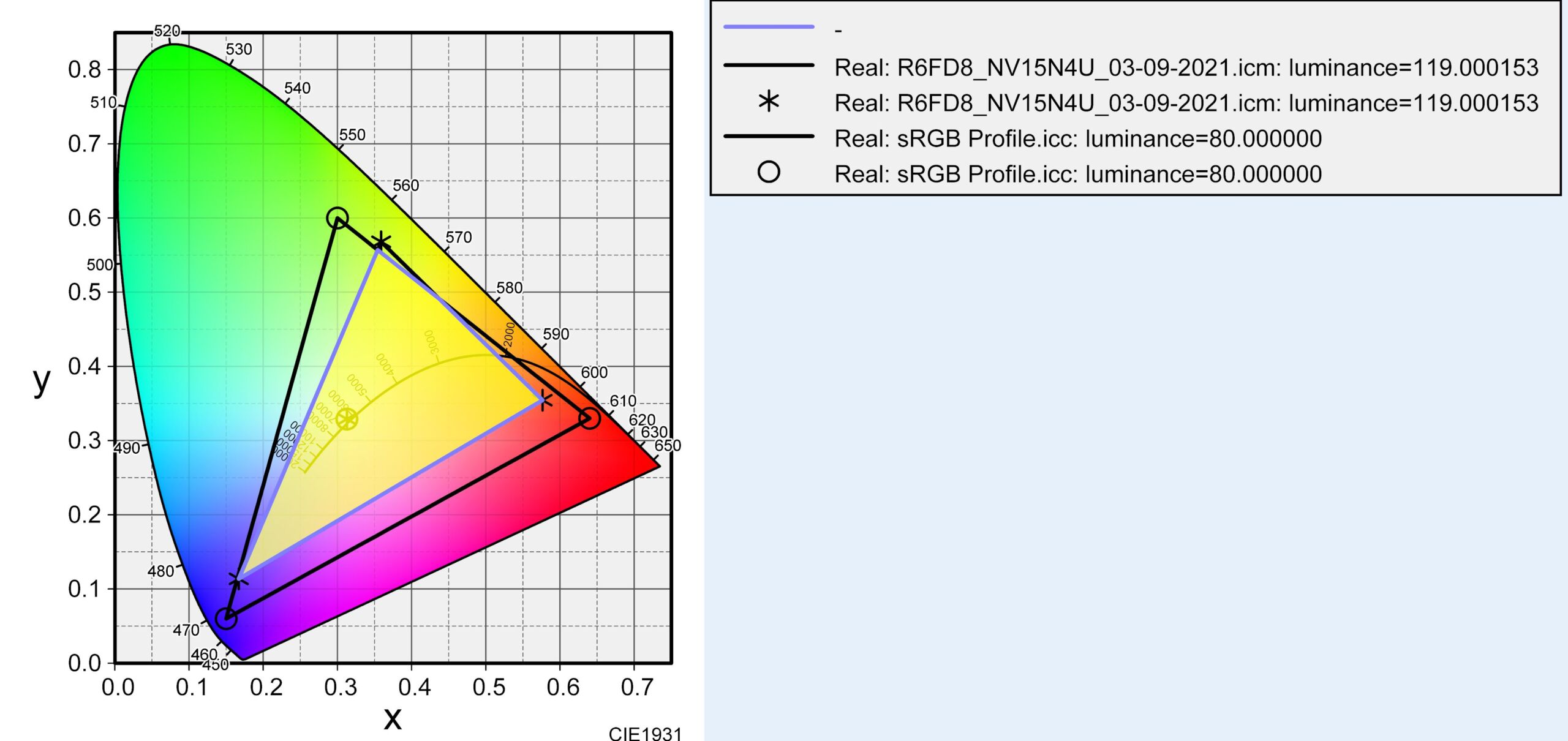This screenshot has width=1568, height=741.
Task: Click the x-axis tick label 0.1
Action: pyautogui.click(x=192, y=687)
